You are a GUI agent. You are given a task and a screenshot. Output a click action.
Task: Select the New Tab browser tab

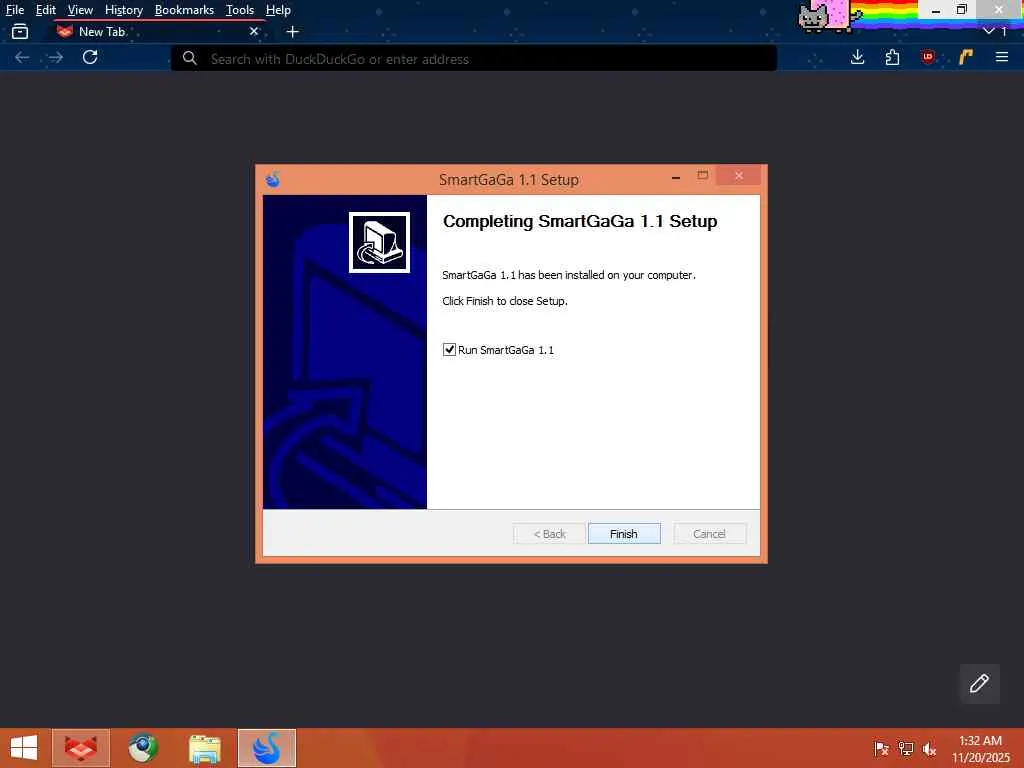(157, 31)
